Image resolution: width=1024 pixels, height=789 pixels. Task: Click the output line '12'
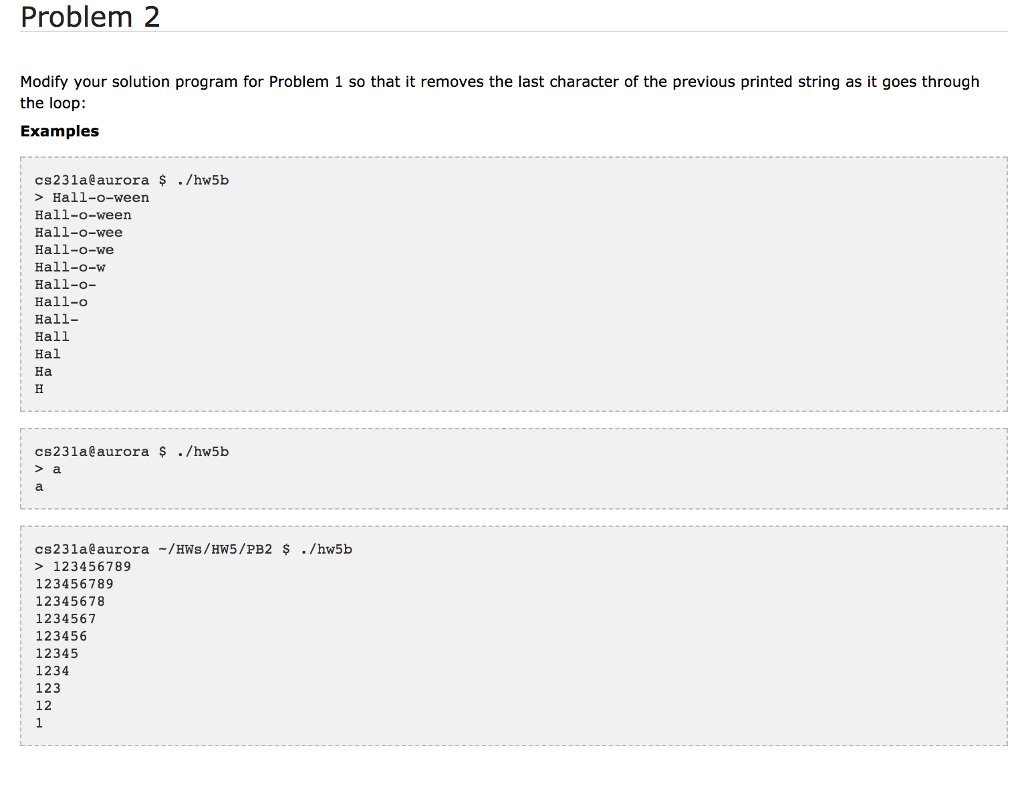coord(43,706)
